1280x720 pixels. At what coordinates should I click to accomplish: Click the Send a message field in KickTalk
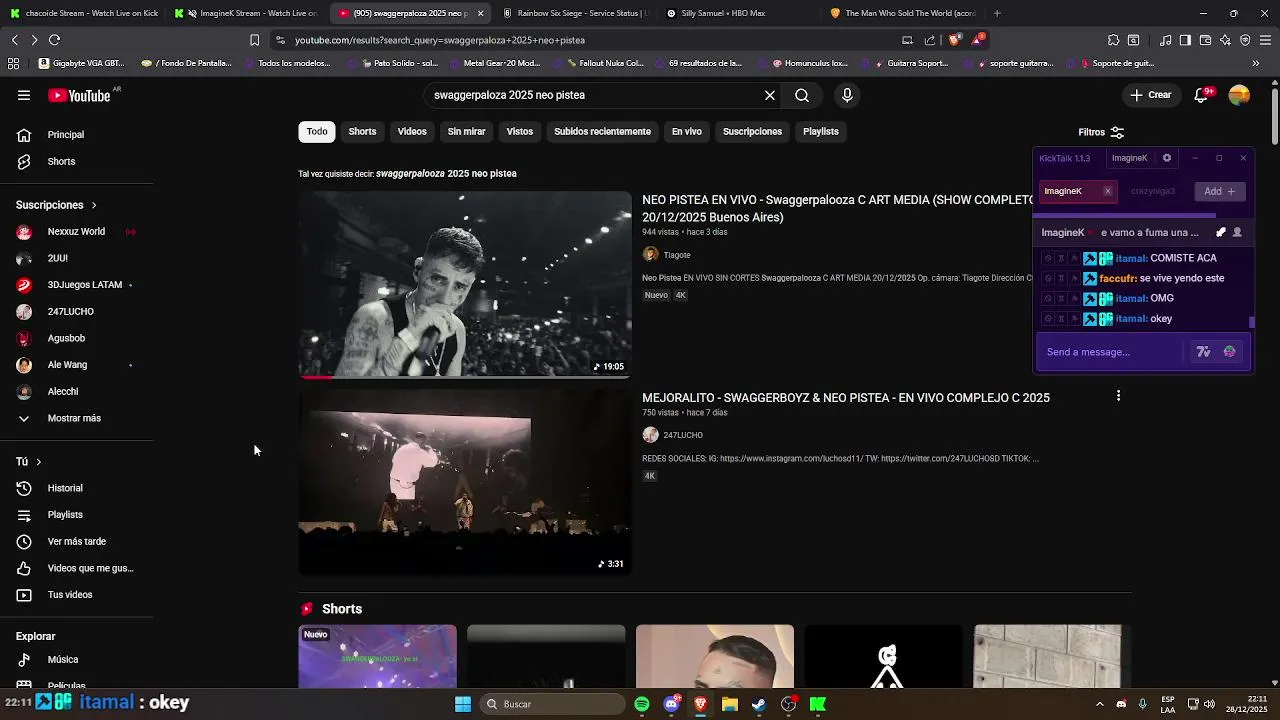pos(1110,352)
